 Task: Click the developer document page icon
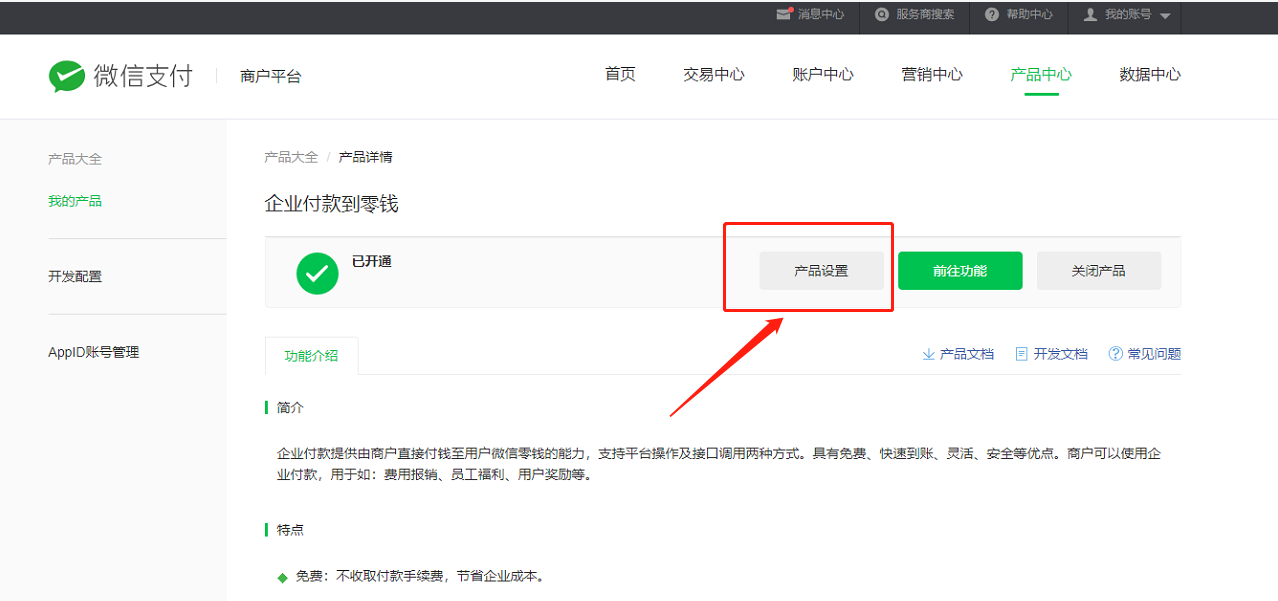(x=1021, y=354)
